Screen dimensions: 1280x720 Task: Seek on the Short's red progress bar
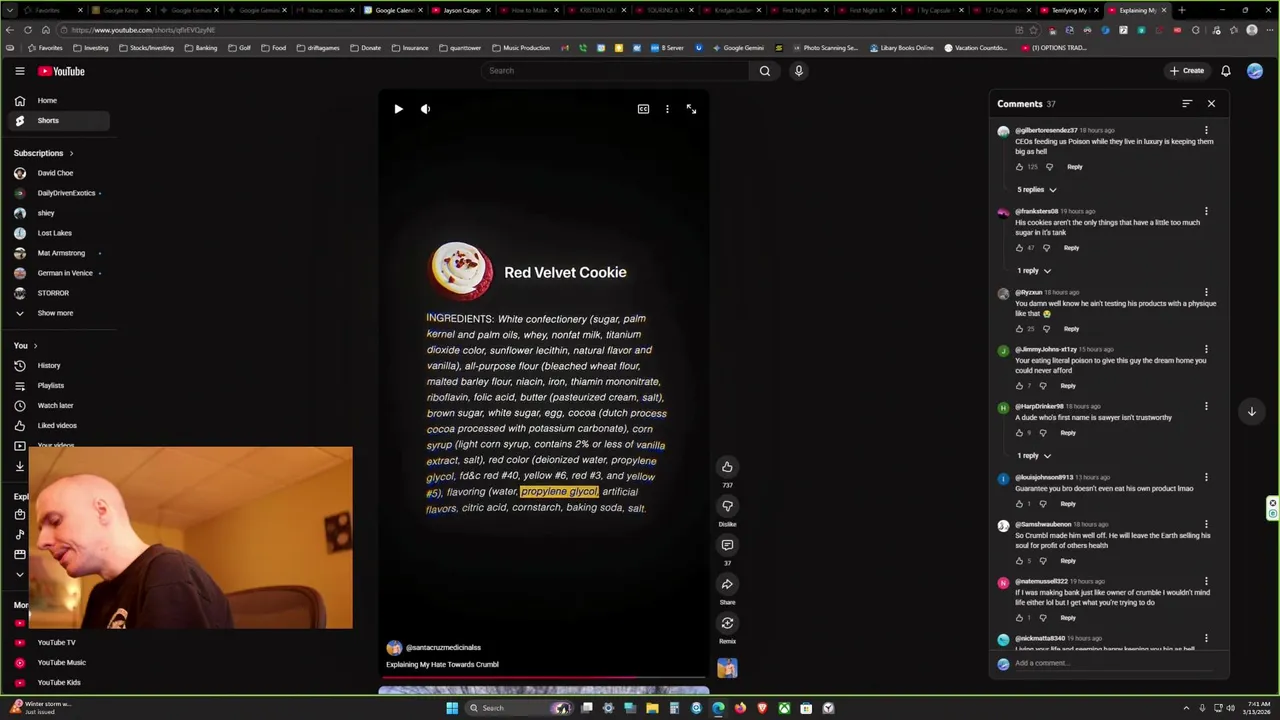click(x=543, y=679)
